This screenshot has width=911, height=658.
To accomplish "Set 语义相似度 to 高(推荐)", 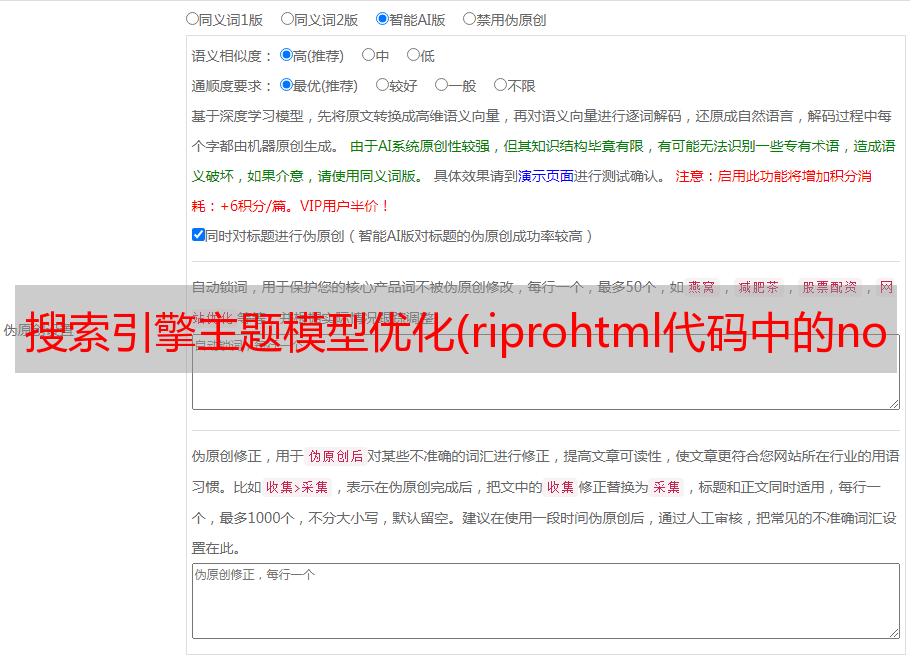I will click(286, 55).
